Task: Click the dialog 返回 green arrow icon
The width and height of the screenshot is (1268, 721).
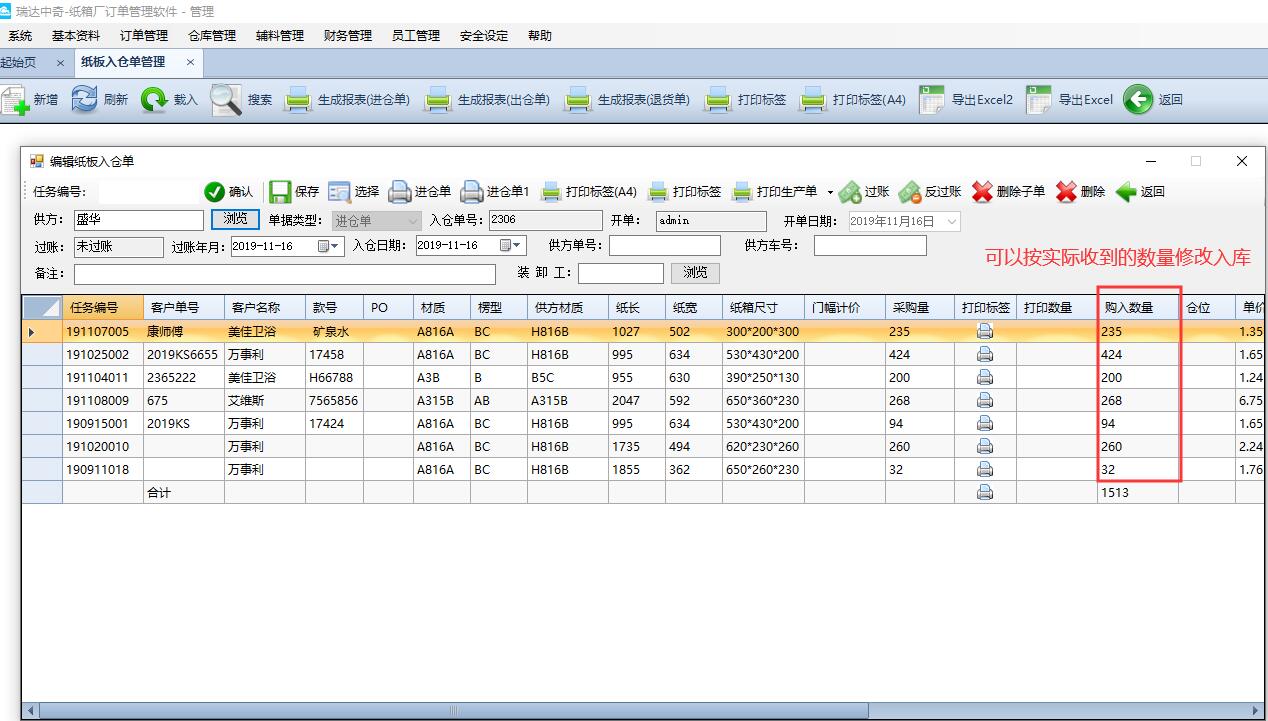Action: pyautogui.click(x=1126, y=192)
